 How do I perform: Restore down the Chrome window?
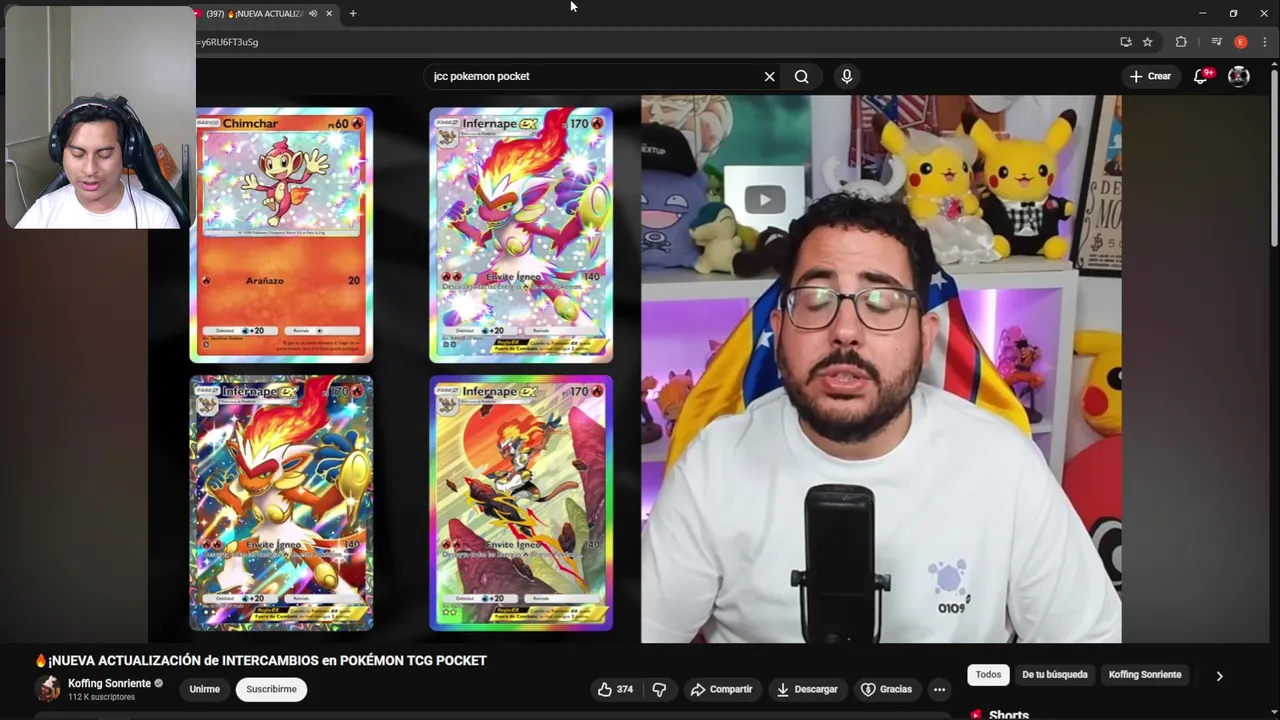tap(1233, 13)
